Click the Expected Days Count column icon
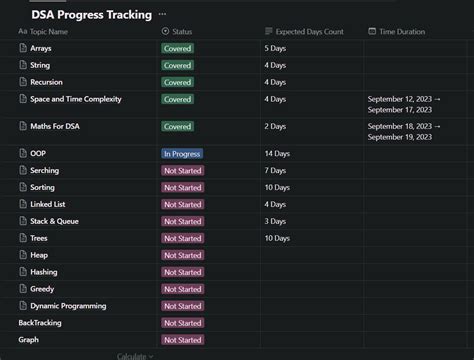The height and width of the screenshot is (360, 474). point(269,31)
